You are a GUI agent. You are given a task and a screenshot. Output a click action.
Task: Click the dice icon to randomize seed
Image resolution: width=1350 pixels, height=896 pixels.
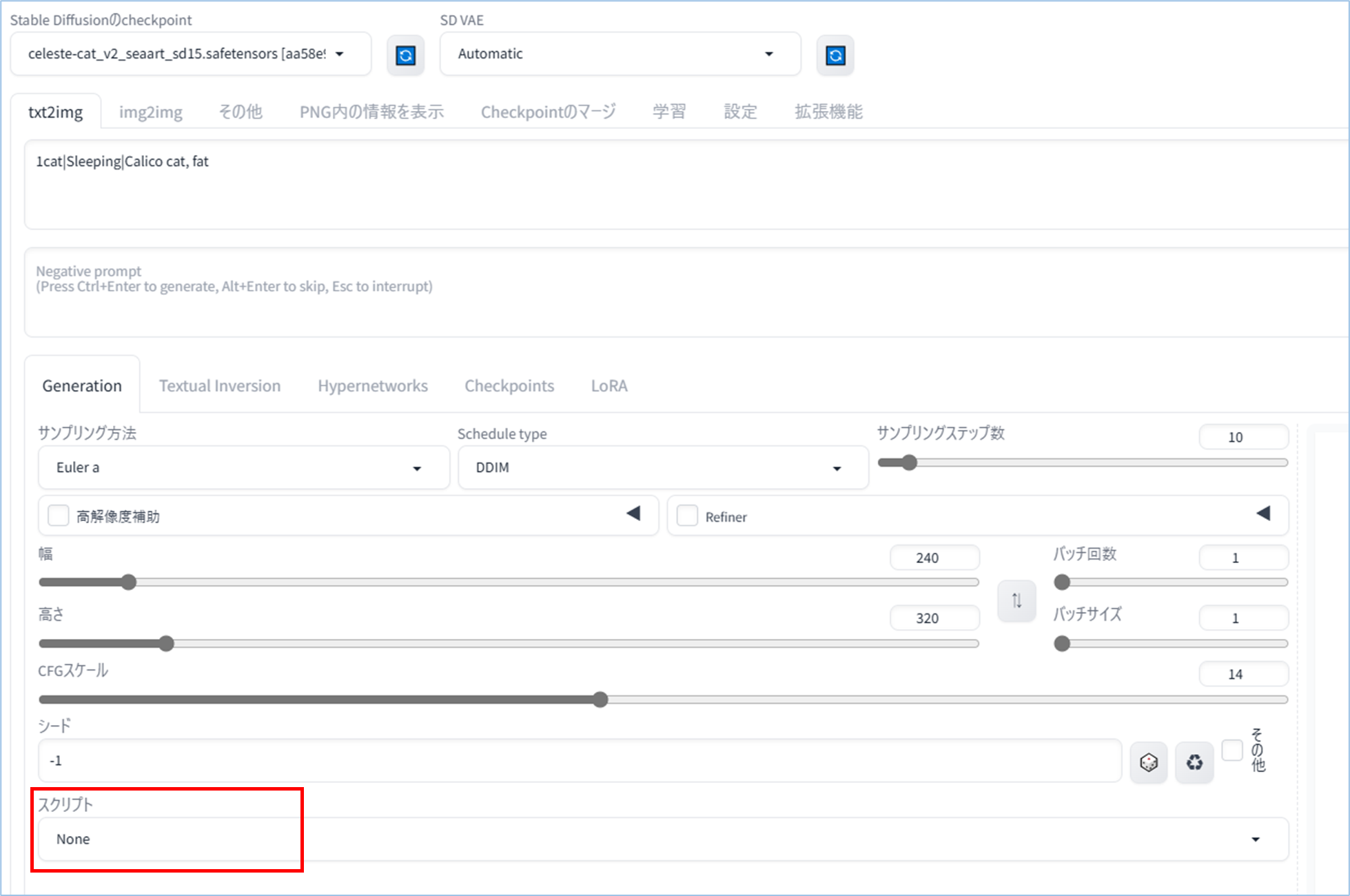(1148, 762)
